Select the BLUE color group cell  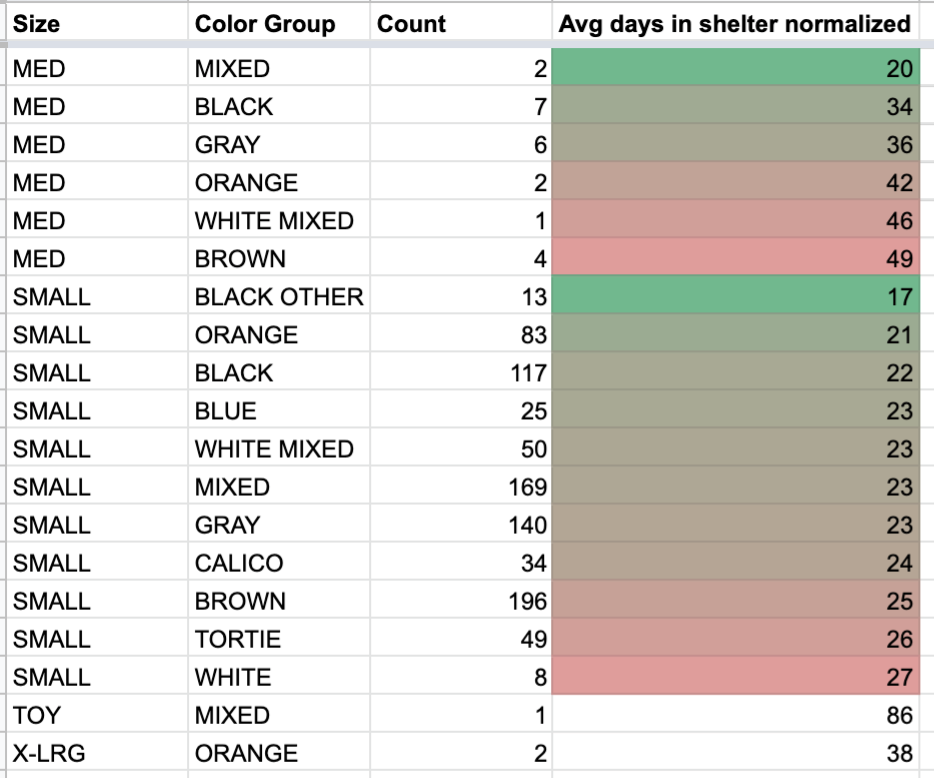279,411
